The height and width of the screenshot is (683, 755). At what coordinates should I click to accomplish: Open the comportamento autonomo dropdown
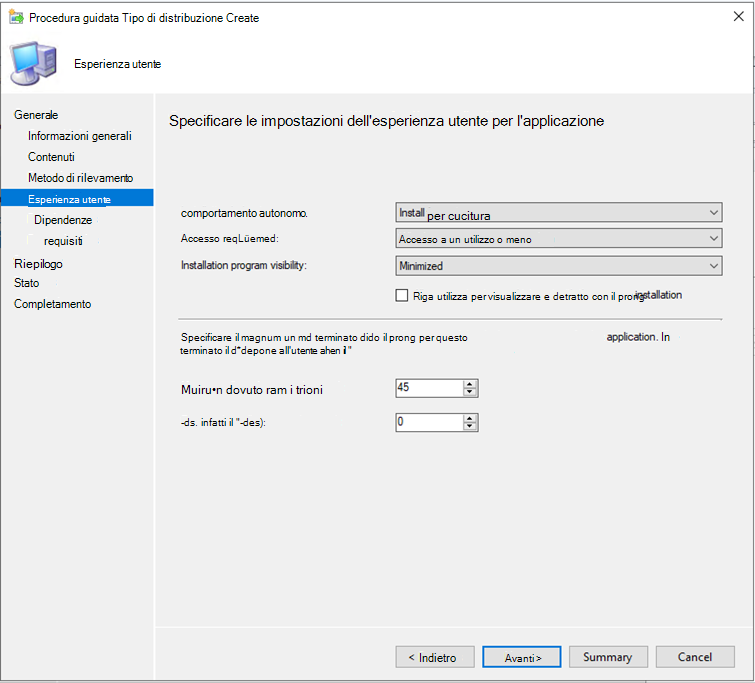[559, 212]
